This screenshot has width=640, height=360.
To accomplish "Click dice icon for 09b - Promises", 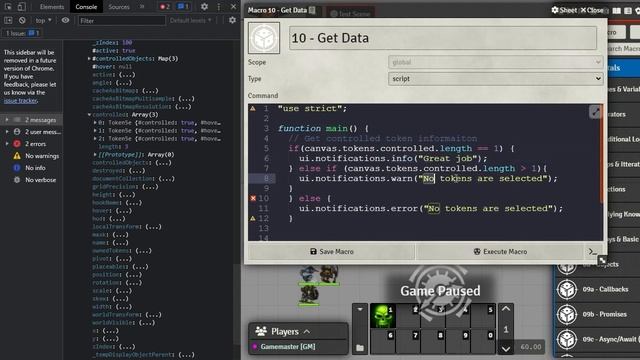I will 567,314.
